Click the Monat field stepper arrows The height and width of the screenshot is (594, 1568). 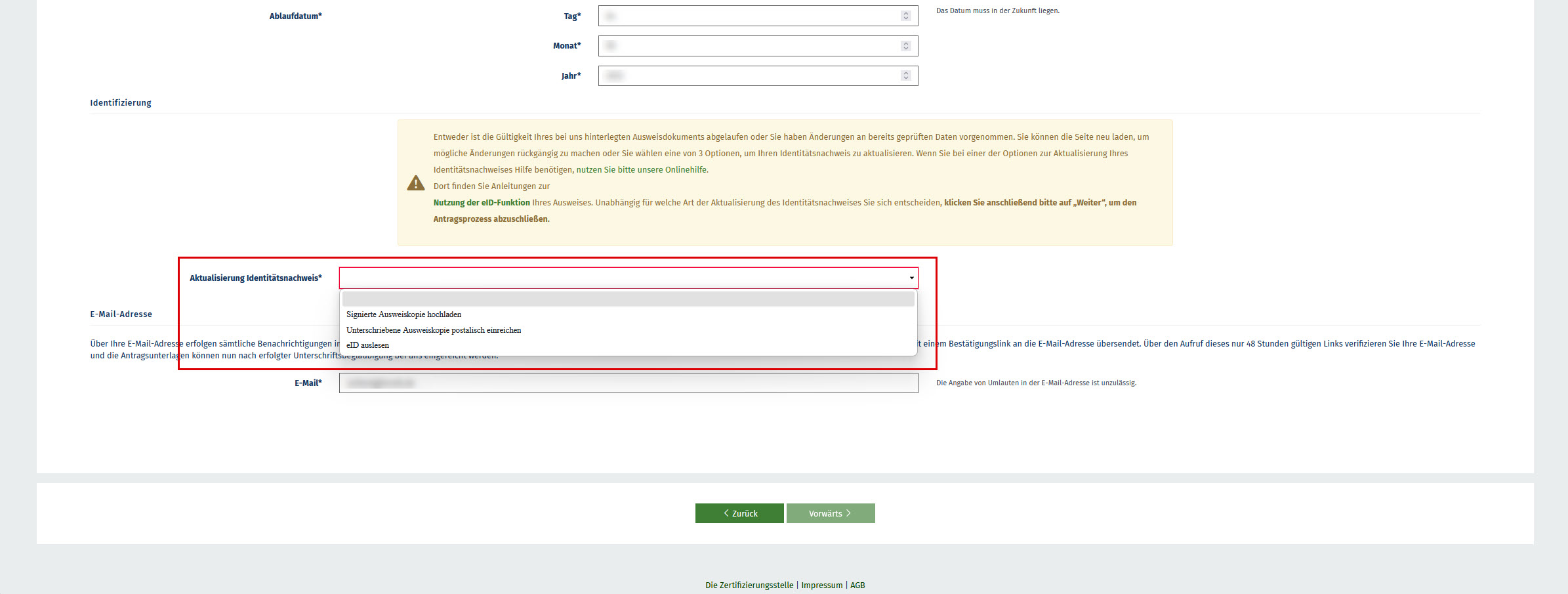[x=905, y=46]
